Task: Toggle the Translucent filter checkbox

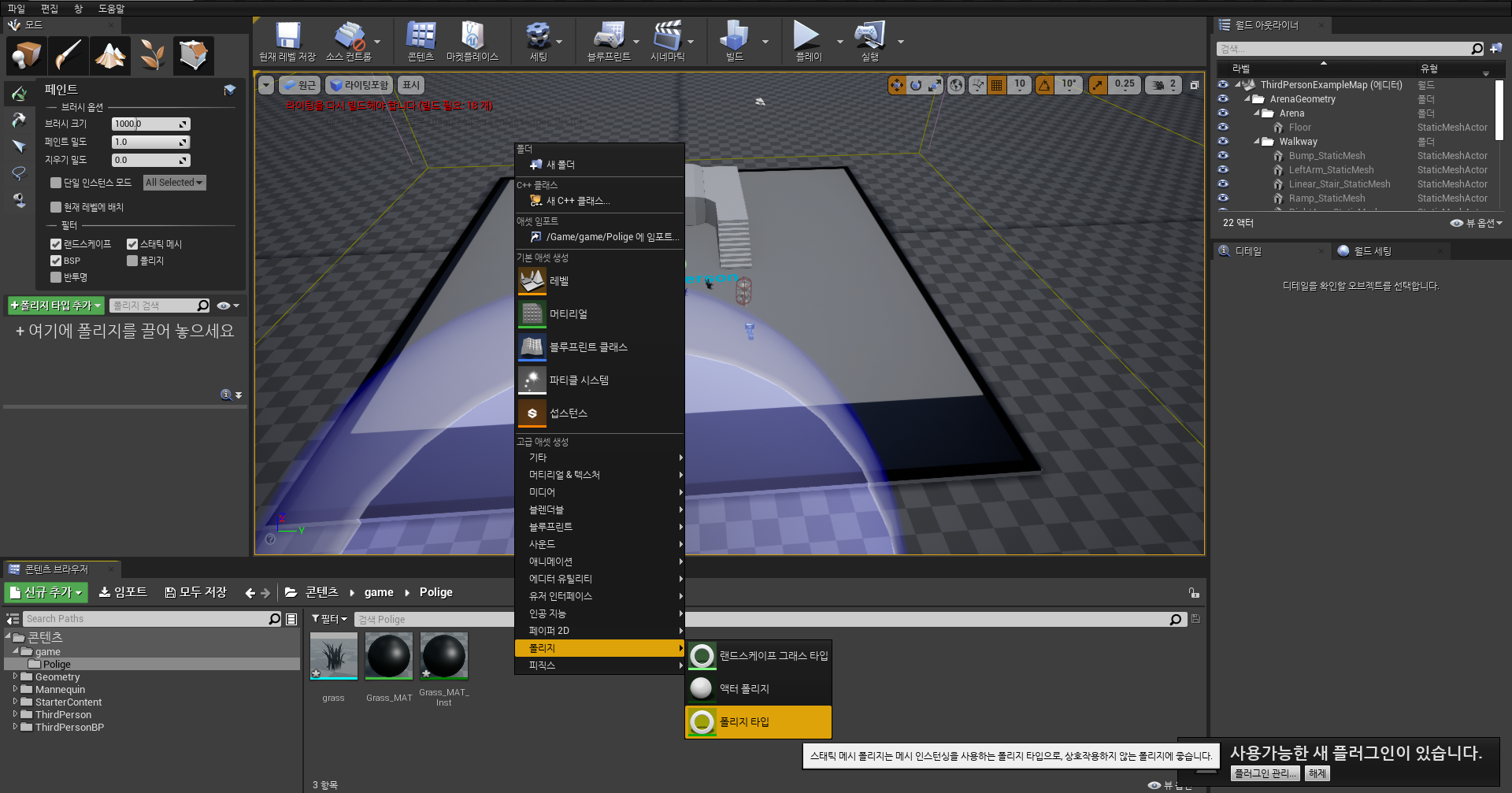Action: (56, 277)
